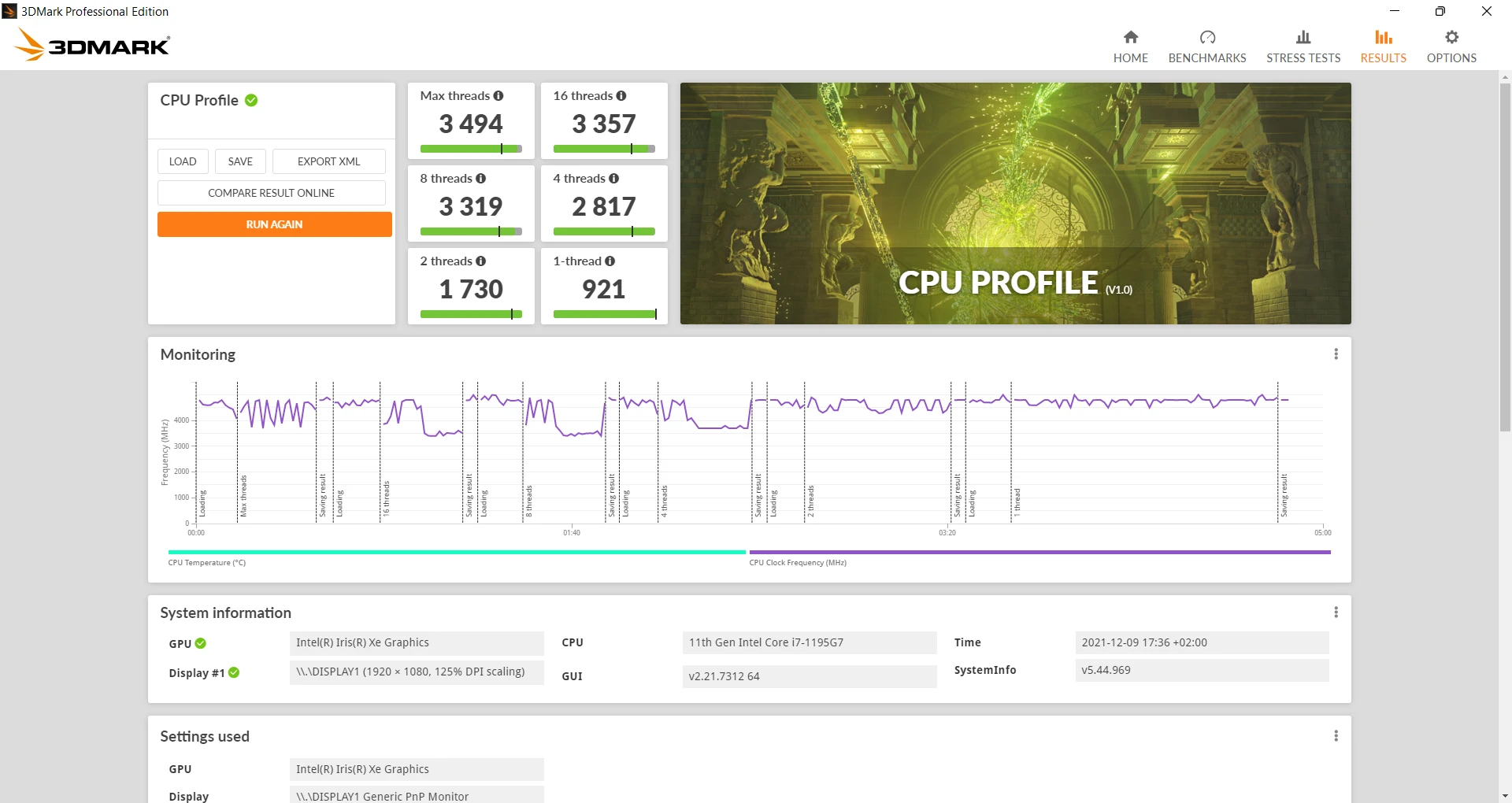Viewport: 1512px width, 803px height.
Task: Open the Benchmarks gauge icon
Action: tap(1207, 37)
